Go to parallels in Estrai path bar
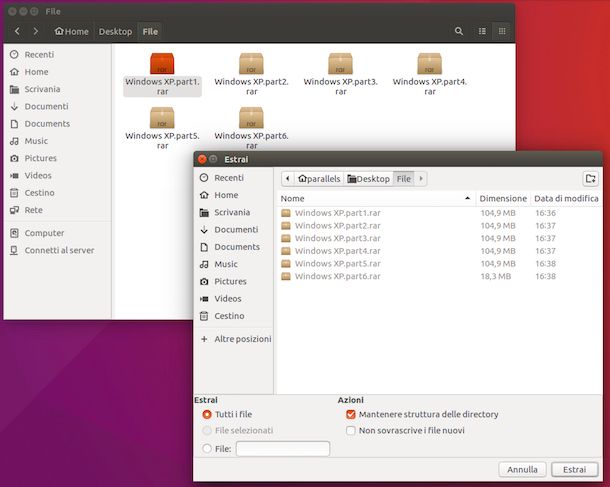Screen dimensions: 610x487 (x=319, y=179)
